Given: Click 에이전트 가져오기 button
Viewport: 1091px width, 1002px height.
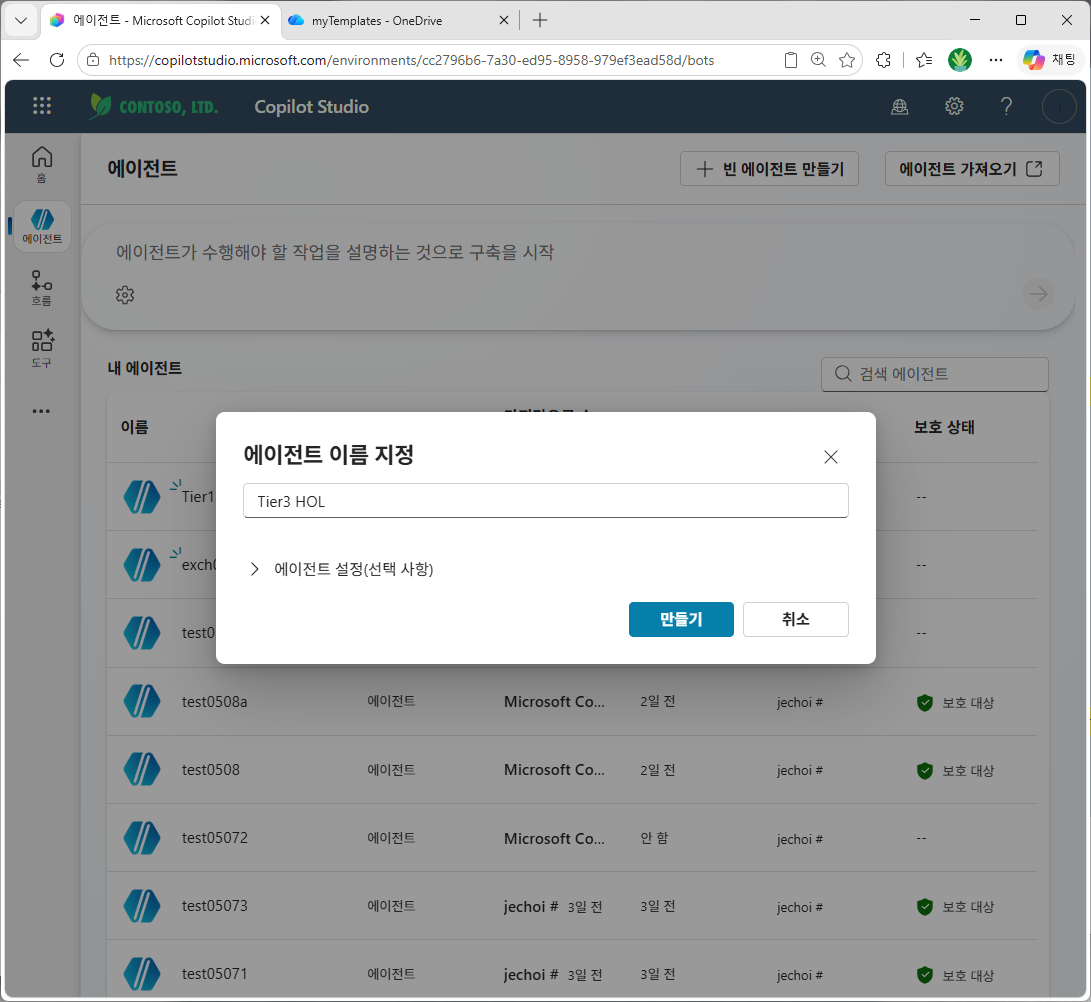Looking at the screenshot, I should coord(972,169).
